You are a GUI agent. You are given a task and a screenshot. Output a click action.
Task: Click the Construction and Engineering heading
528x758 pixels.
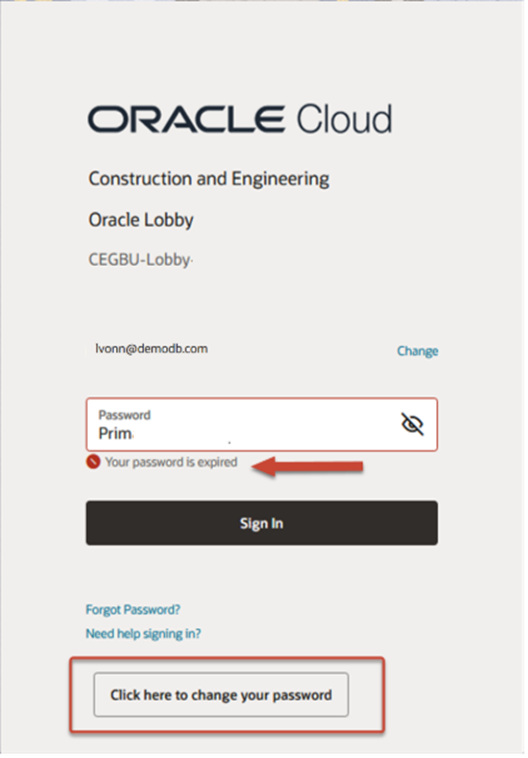209,179
